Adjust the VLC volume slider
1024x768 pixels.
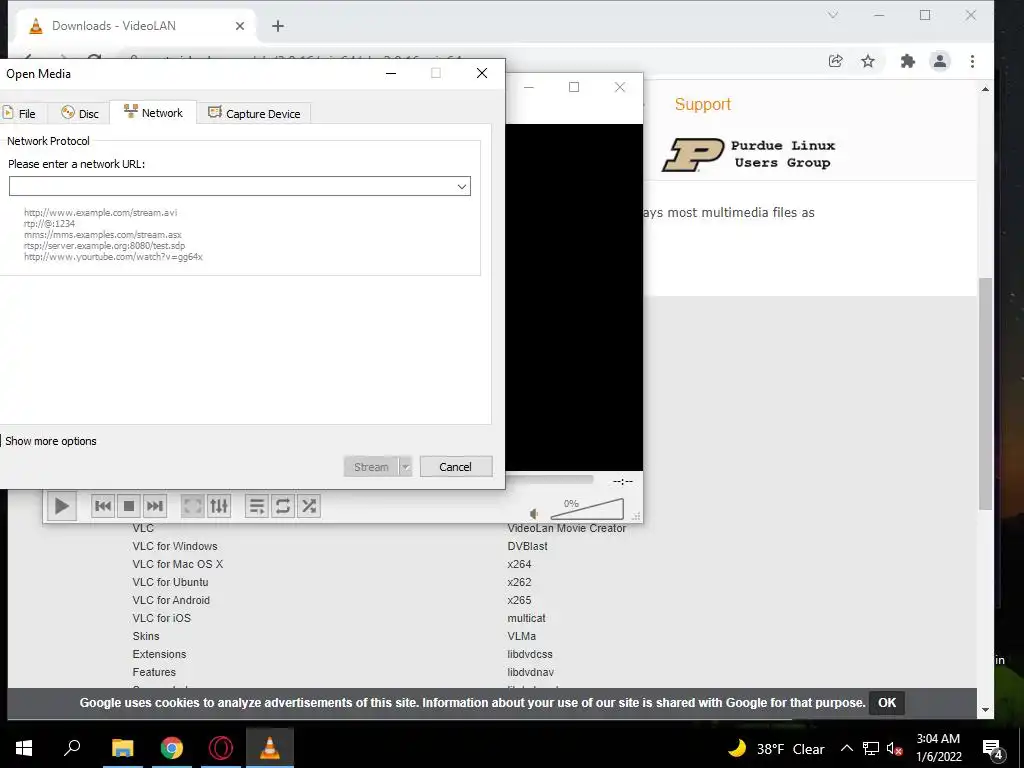point(587,509)
